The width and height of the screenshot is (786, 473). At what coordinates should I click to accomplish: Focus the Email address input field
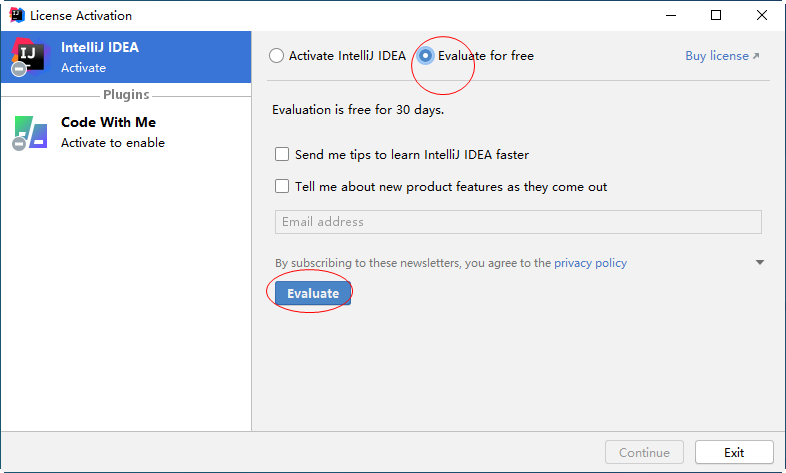(518, 222)
